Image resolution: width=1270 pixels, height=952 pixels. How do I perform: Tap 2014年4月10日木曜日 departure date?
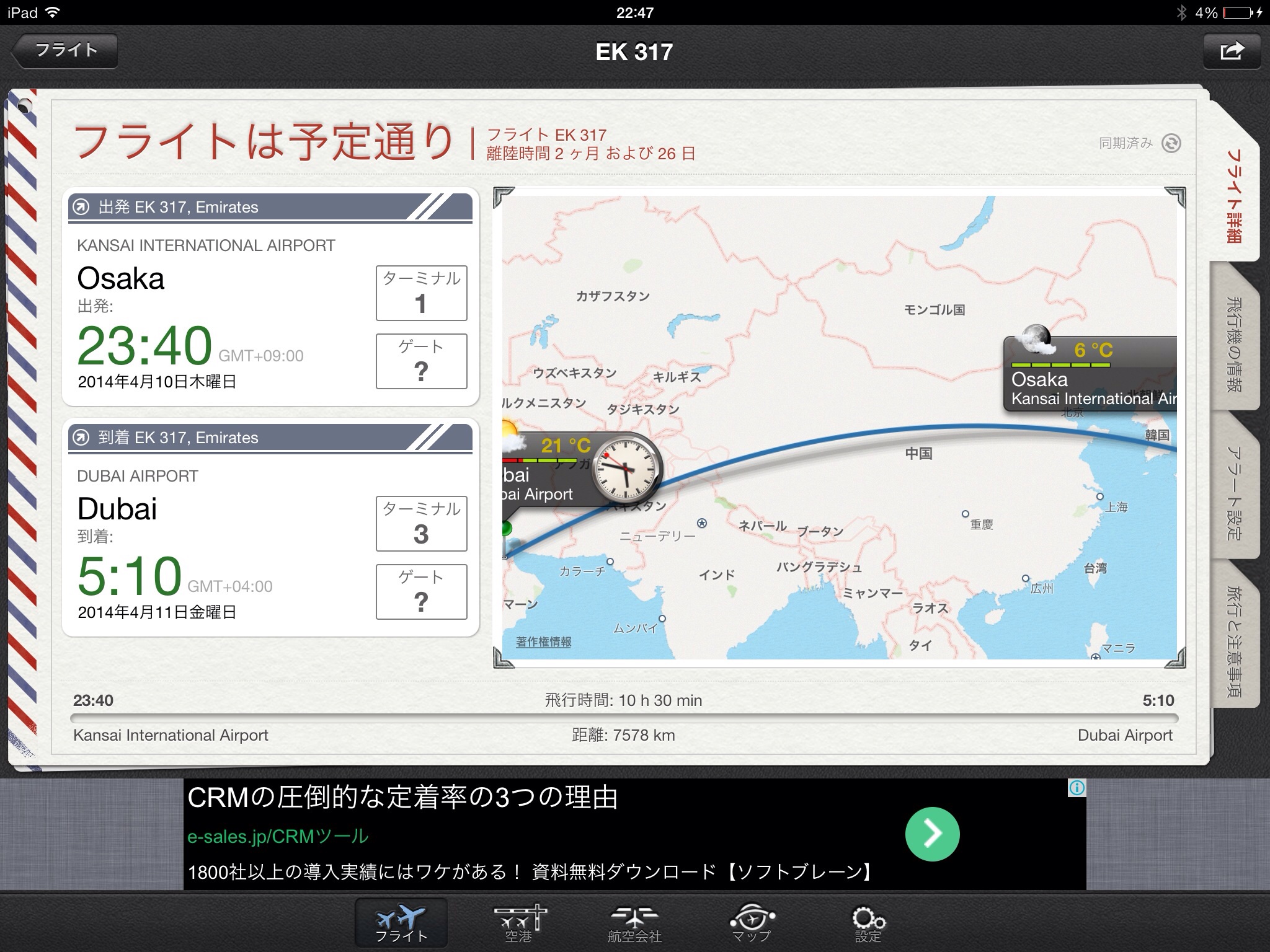pyautogui.click(x=157, y=382)
